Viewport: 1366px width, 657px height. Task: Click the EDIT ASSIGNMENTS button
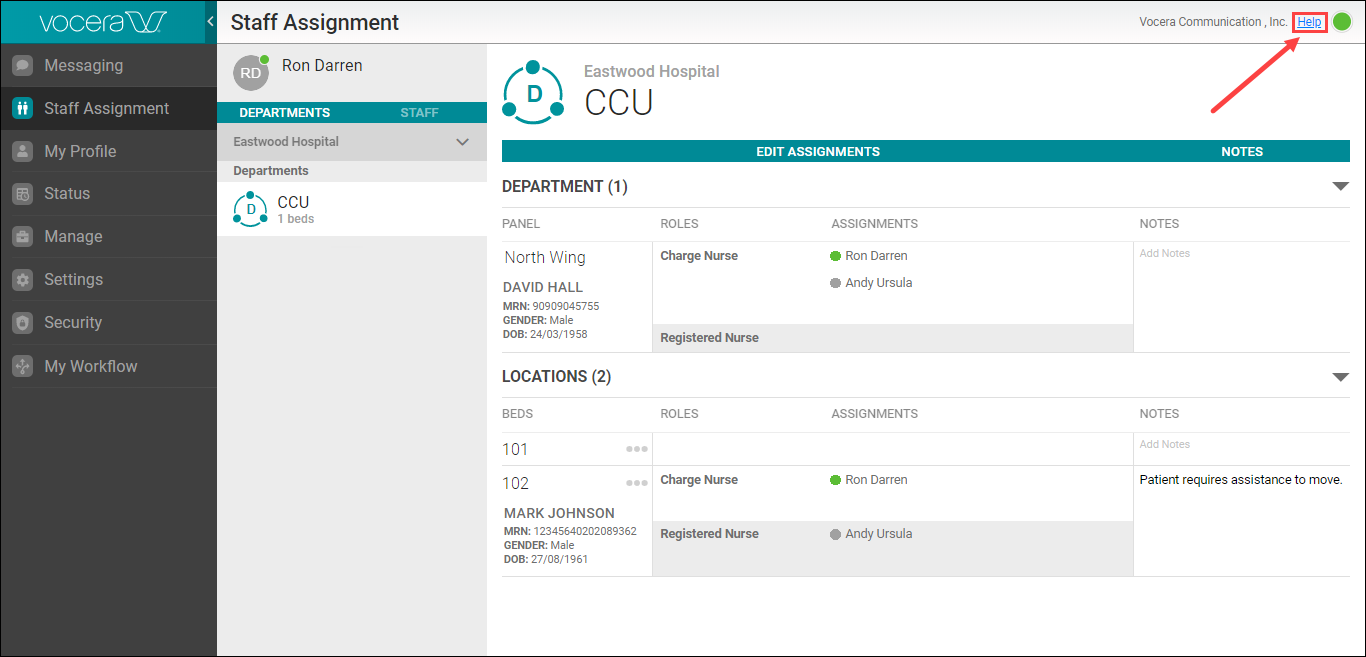coord(817,152)
